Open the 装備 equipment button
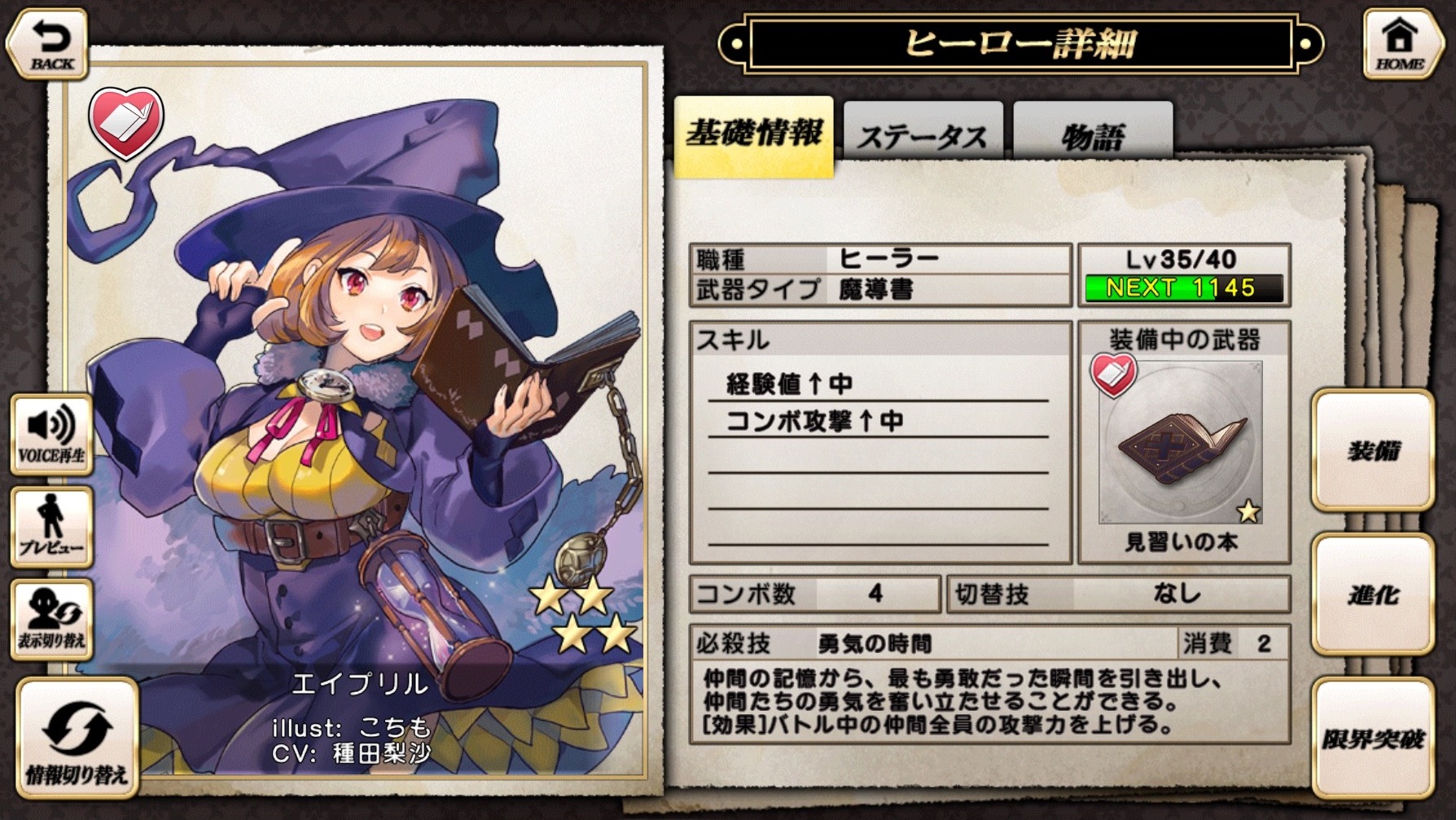Image resolution: width=1456 pixels, height=820 pixels. [1373, 449]
